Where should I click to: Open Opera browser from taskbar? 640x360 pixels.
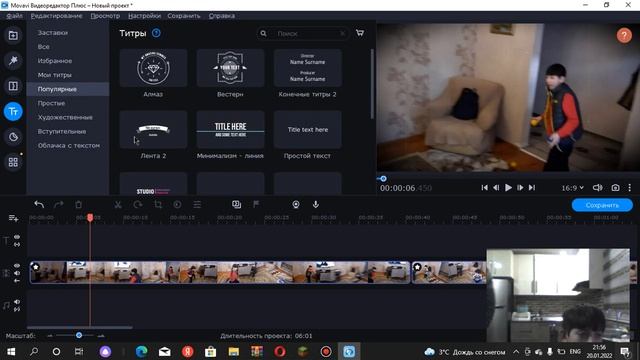point(280,351)
